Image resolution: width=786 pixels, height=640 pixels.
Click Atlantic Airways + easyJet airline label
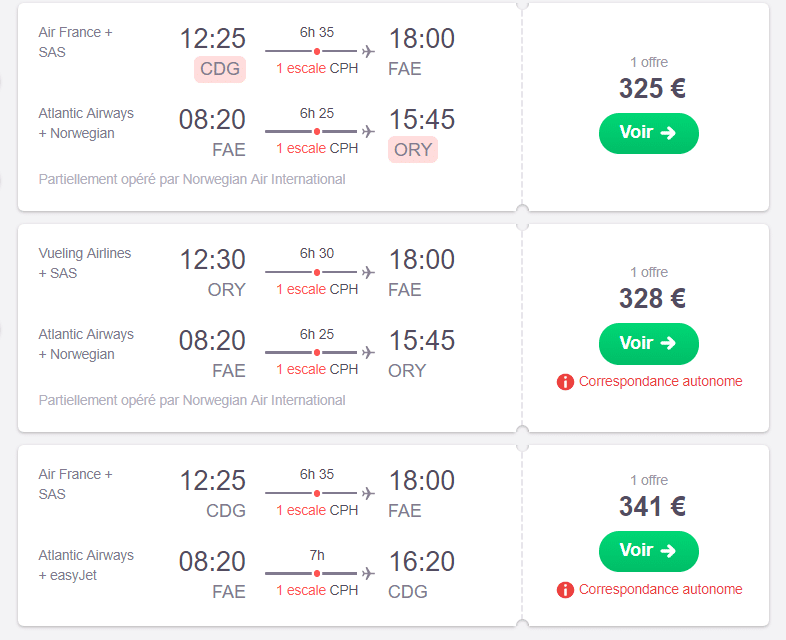pyautogui.click(x=86, y=565)
